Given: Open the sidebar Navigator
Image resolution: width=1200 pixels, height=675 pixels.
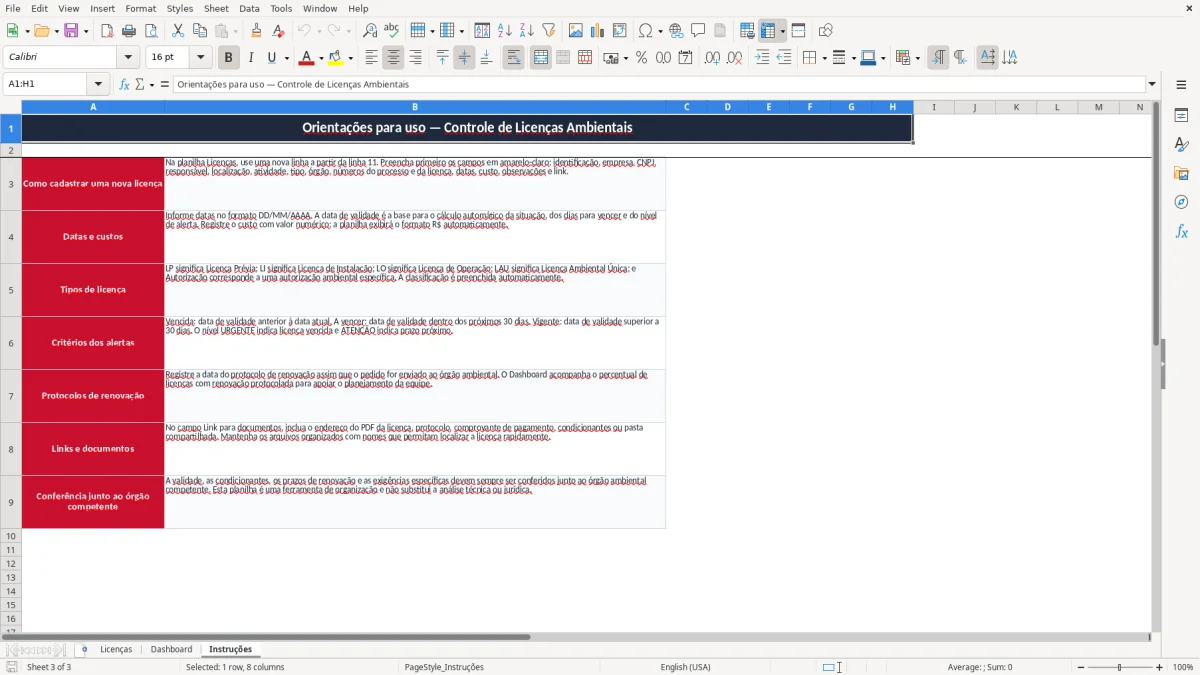Looking at the screenshot, I should 1181,202.
